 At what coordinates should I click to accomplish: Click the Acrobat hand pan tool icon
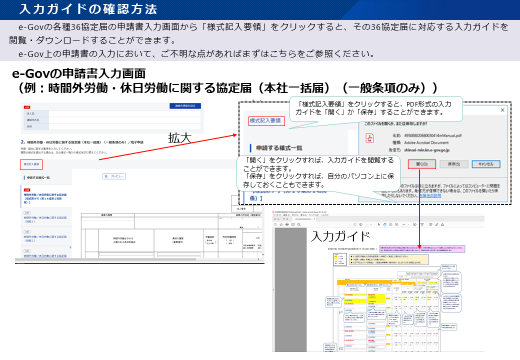(x=385, y=225)
